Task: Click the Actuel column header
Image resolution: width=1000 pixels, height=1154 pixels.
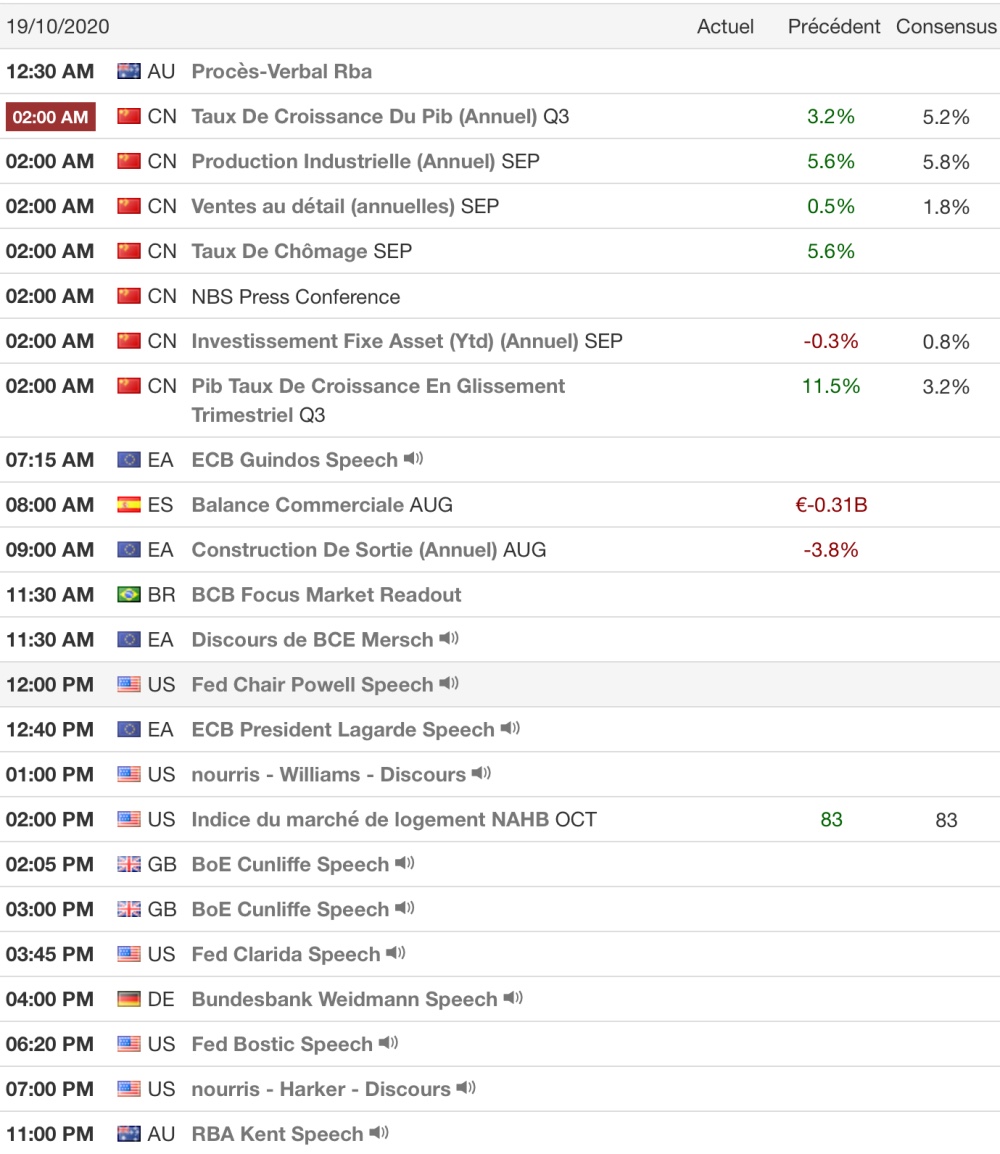Action: pyautogui.click(x=726, y=26)
